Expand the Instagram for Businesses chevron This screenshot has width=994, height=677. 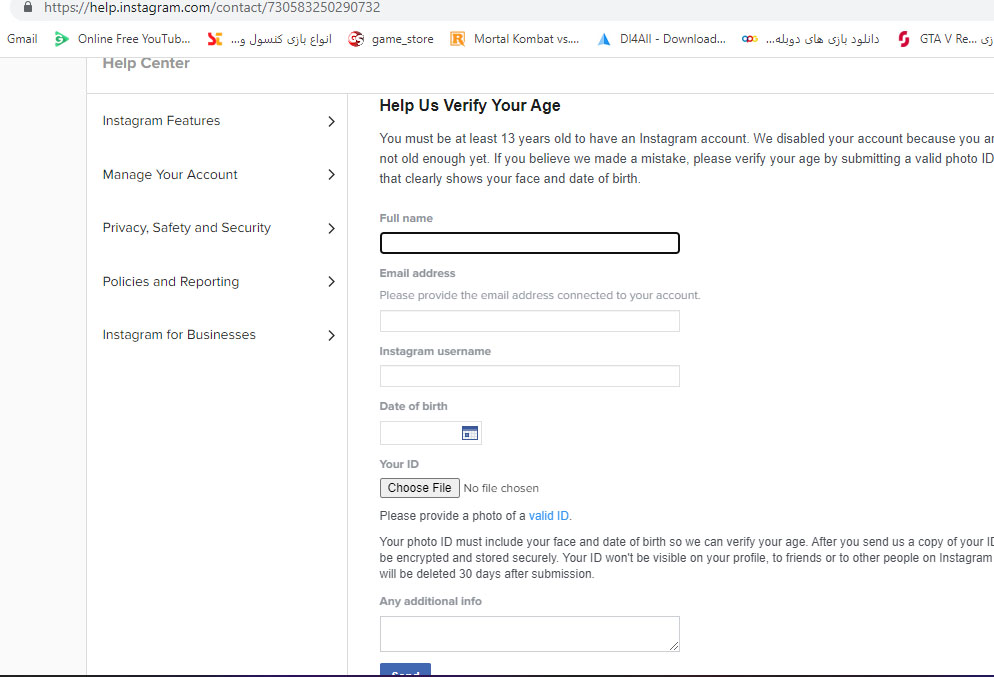pyautogui.click(x=331, y=335)
